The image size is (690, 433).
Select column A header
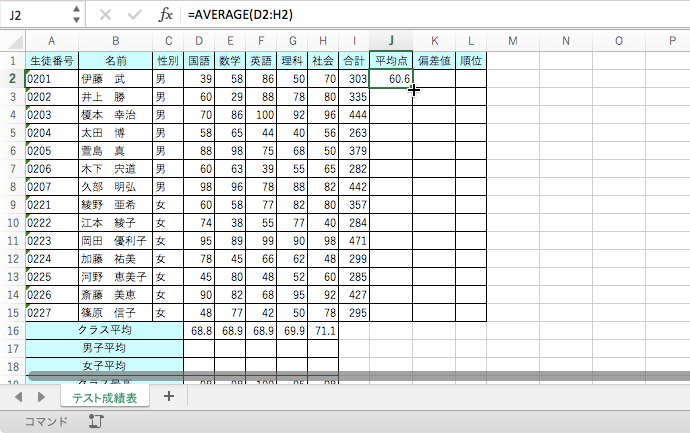pyautogui.click(x=52, y=41)
